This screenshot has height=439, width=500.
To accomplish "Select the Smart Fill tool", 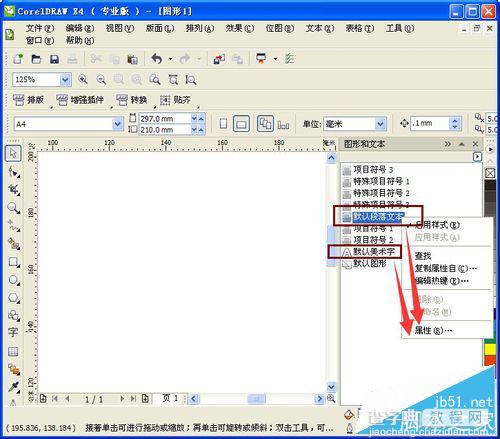I will click(14, 244).
